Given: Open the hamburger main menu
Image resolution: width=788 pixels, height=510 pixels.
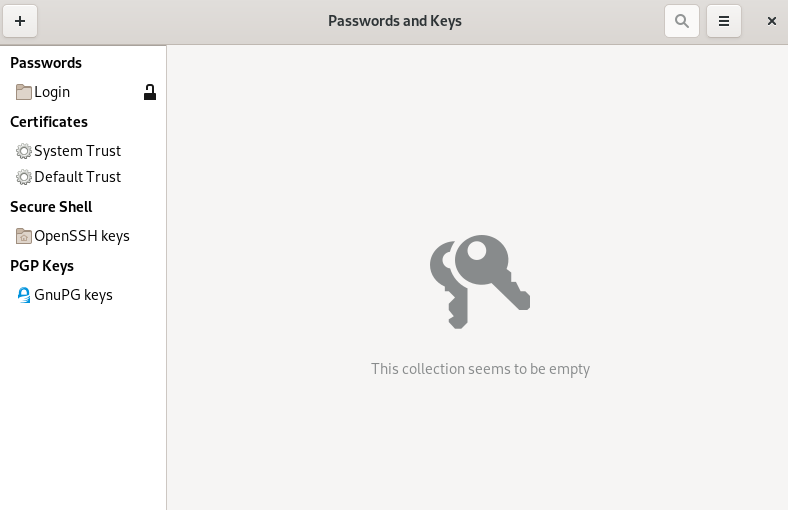Looking at the screenshot, I should (x=724, y=21).
